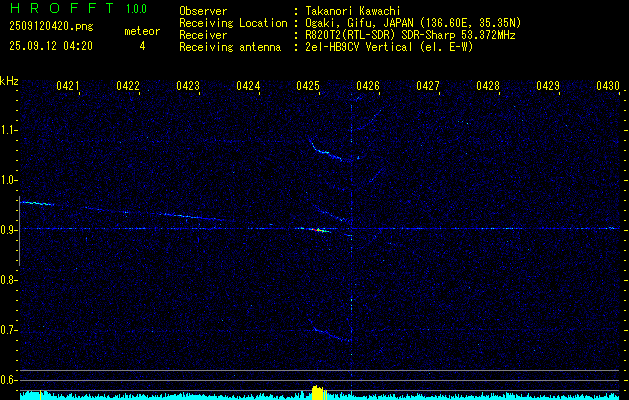The height and width of the screenshot is (400, 629).
Task: Click the meteor label
Action: [x=142, y=31]
